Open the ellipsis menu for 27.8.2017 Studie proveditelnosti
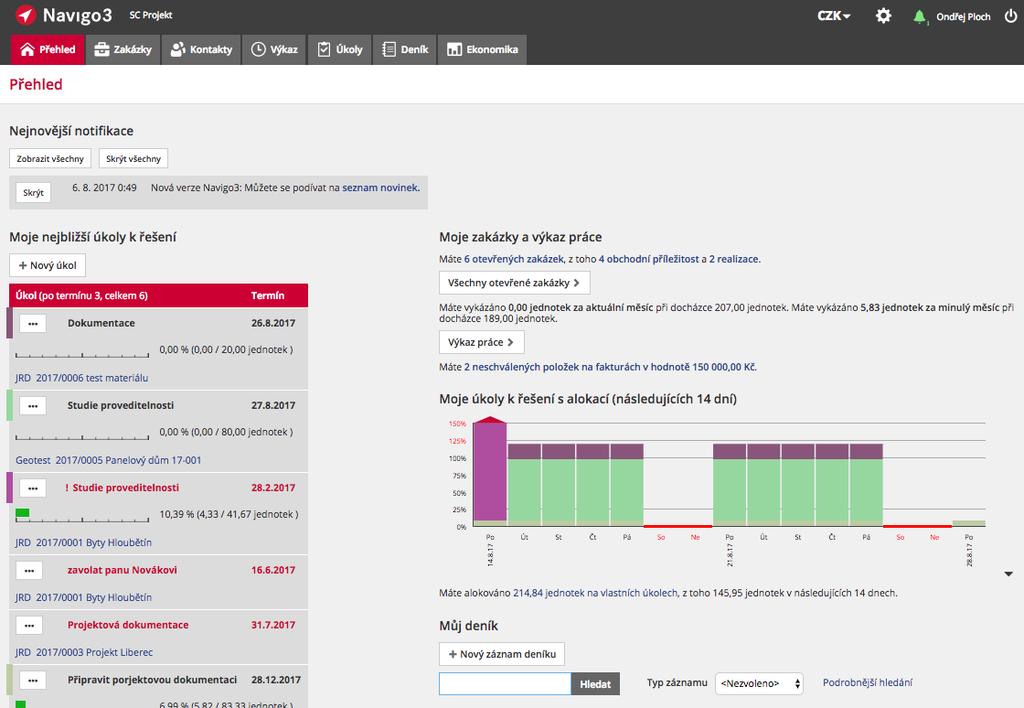1024x708 pixels. pyautogui.click(x=33, y=406)
